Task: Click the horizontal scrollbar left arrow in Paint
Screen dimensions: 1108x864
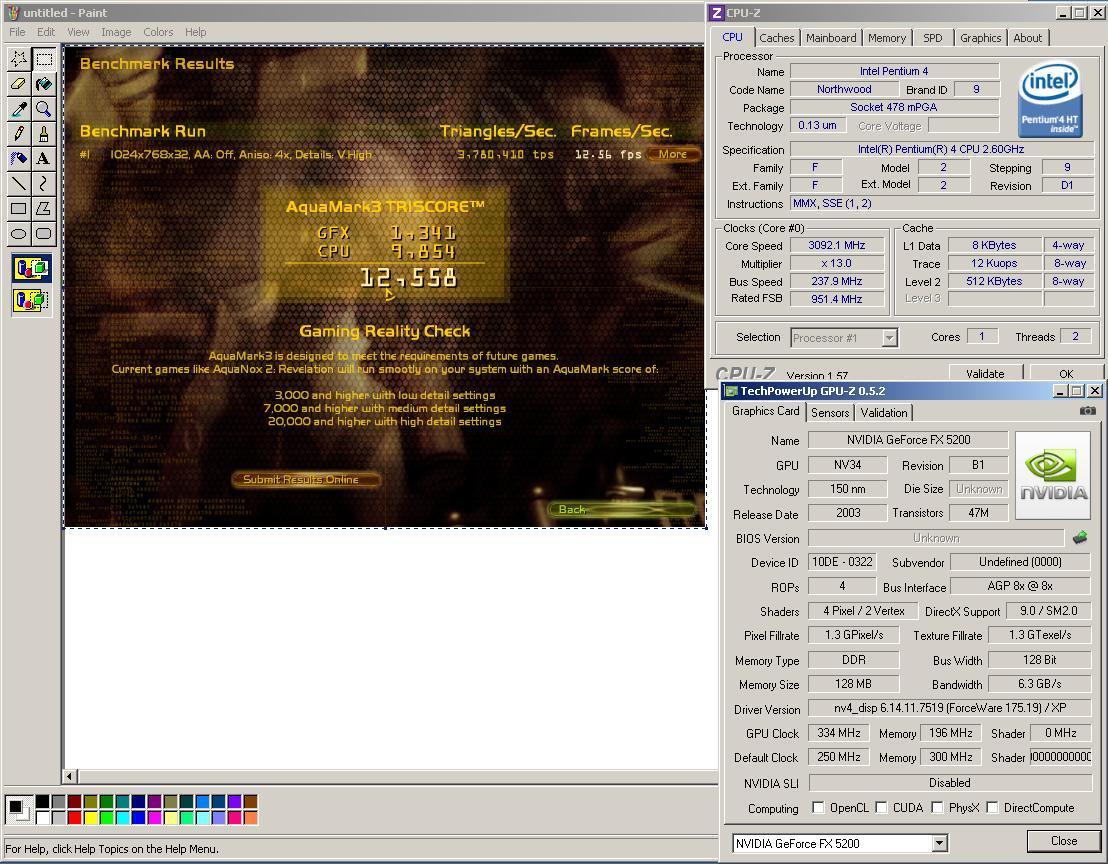Action: point(69,776)
